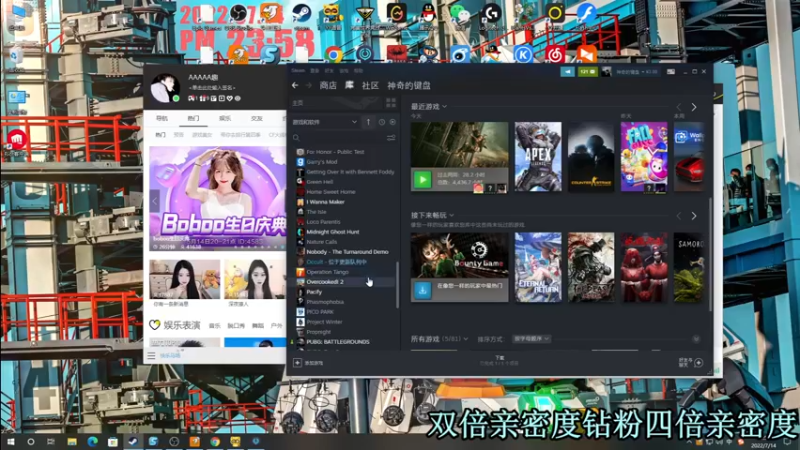The width and height of the screenshot is (800, 450).
Task: Click the Steam account avatar in title bar
Action: tap(606, 72)
